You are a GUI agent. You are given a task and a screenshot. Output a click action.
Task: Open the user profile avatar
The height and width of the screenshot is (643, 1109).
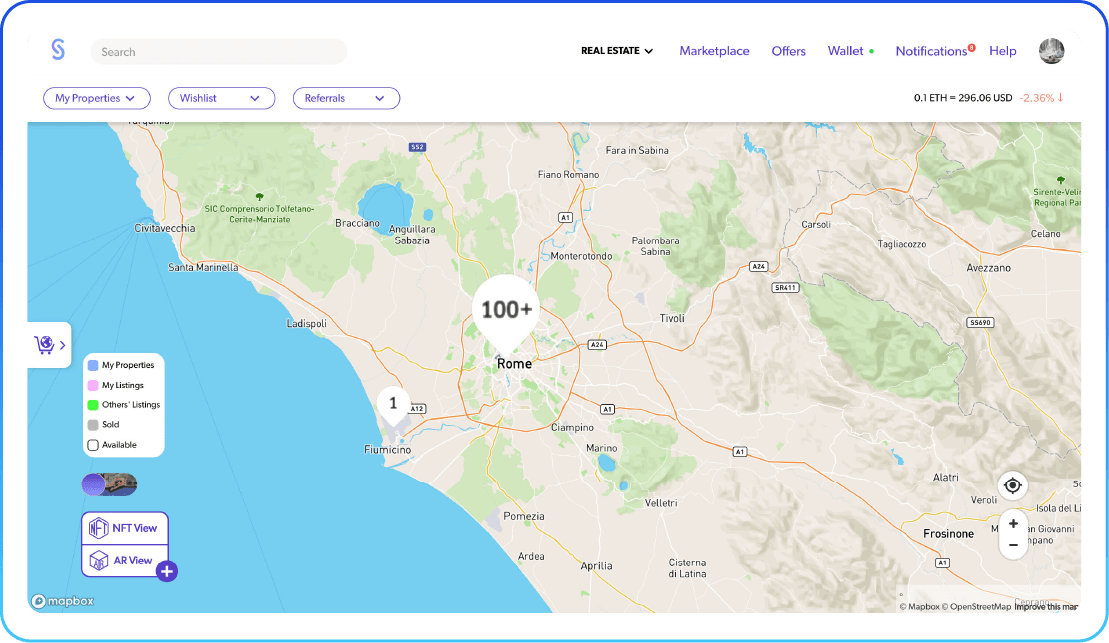(x=1051, y=51)
